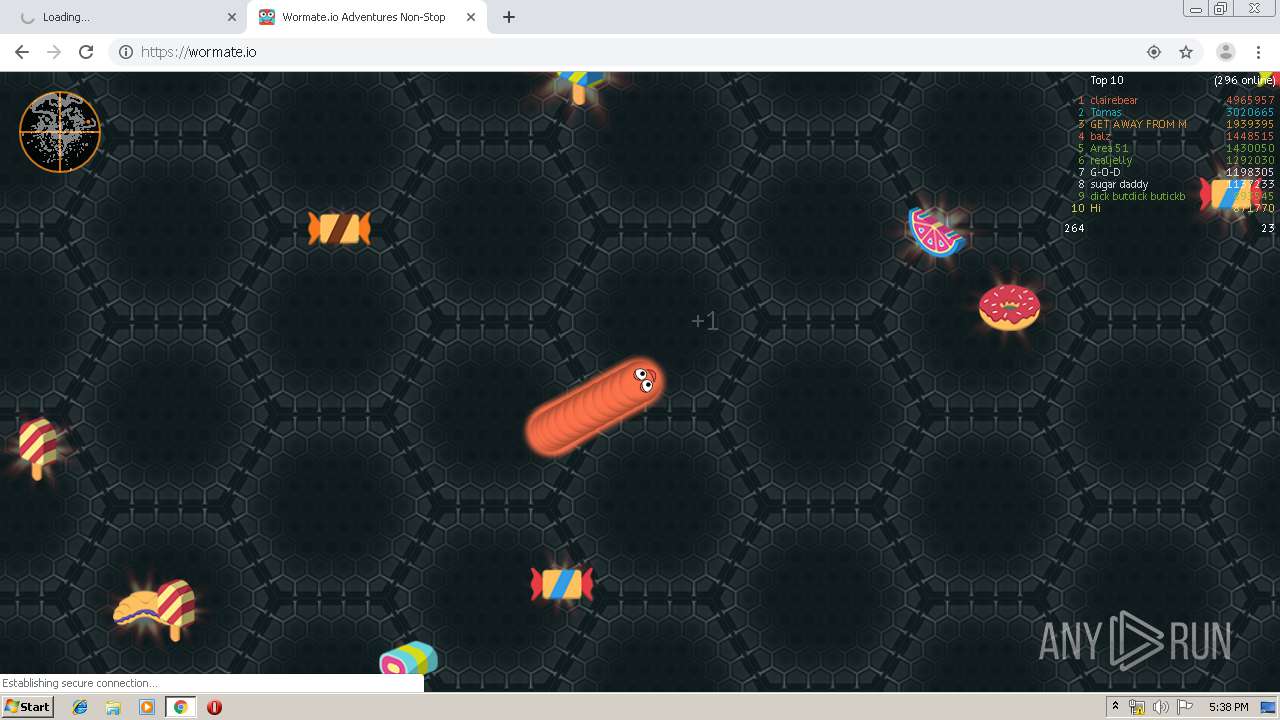This screenshot has width=1280, height=720.
Task: Close the Wormate.io tab
Action: (471, 17)
